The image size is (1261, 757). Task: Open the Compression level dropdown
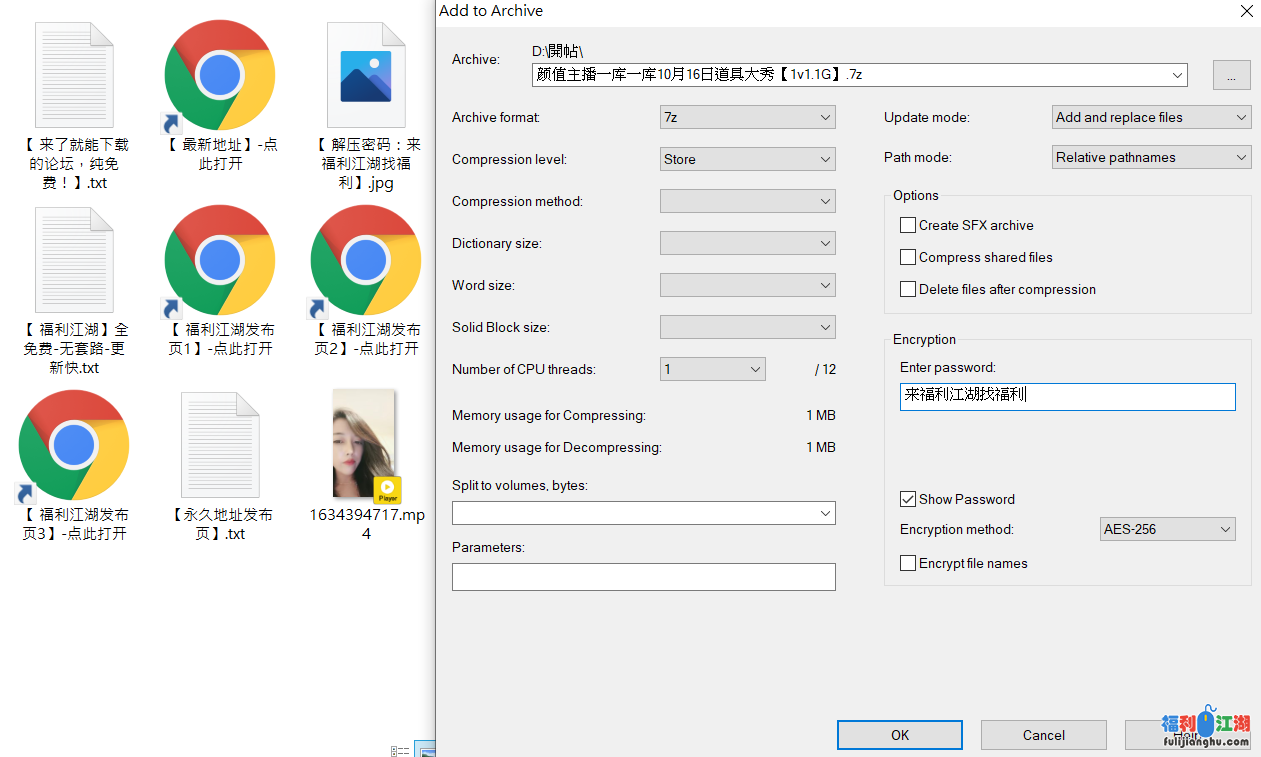pyautogui.click(x=747, y=159)
